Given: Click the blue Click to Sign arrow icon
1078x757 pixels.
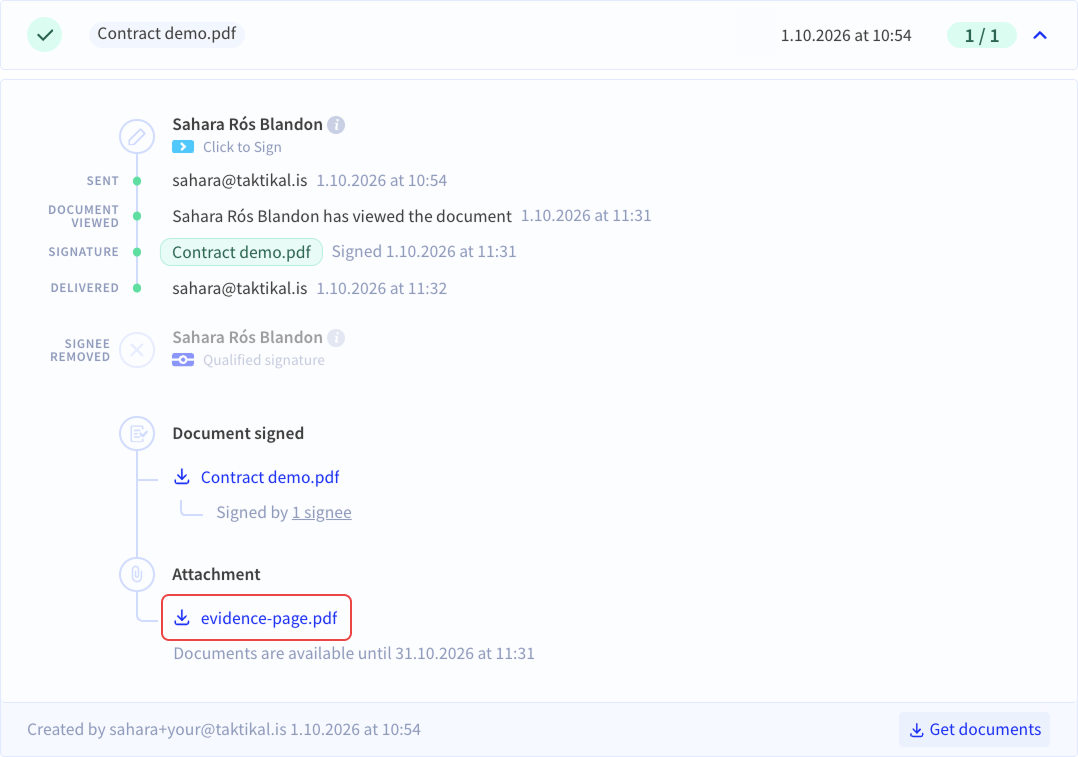Looking at the screenshot, I should click(183, 146).
